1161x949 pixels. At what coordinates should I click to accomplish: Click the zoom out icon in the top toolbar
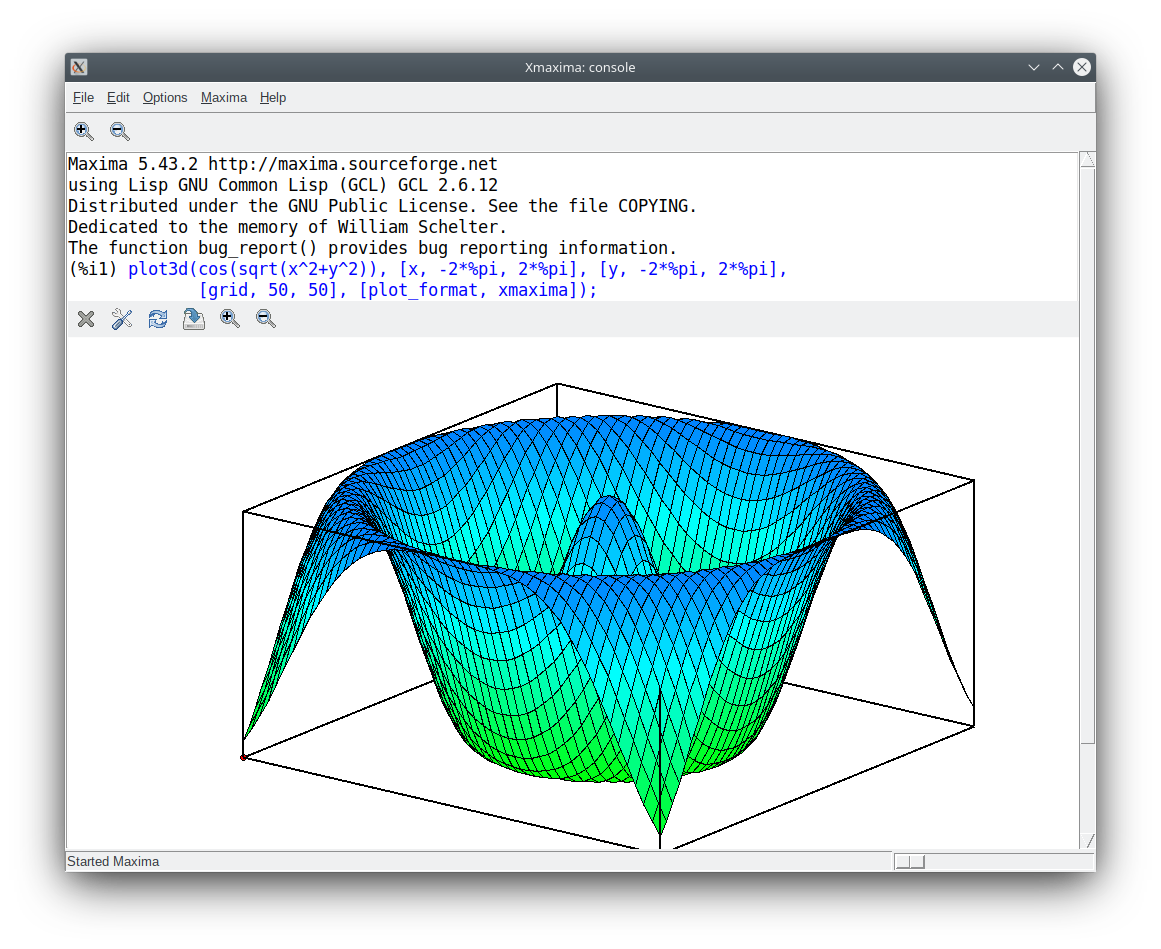point(120,132)
